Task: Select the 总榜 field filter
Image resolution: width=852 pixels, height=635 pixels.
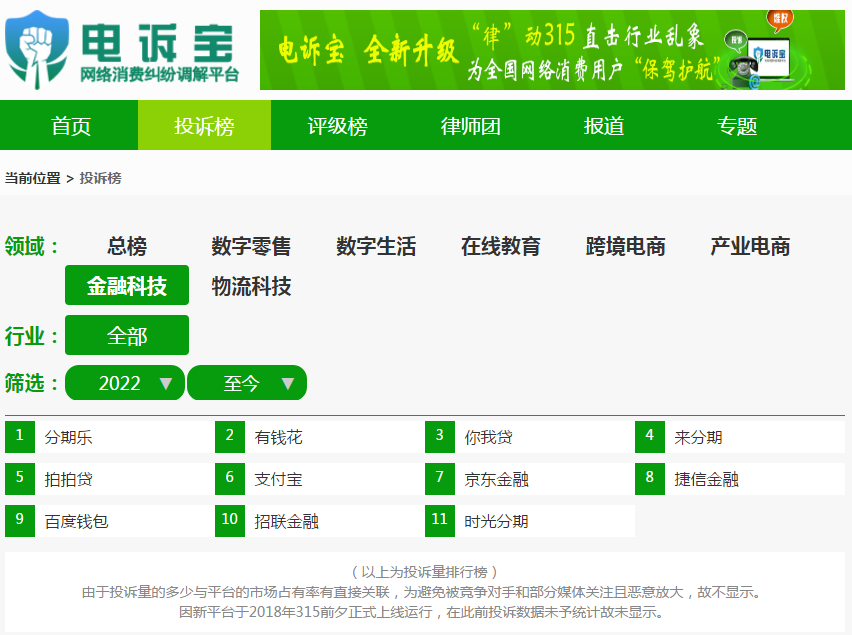Action: click(x=127, y=246)
